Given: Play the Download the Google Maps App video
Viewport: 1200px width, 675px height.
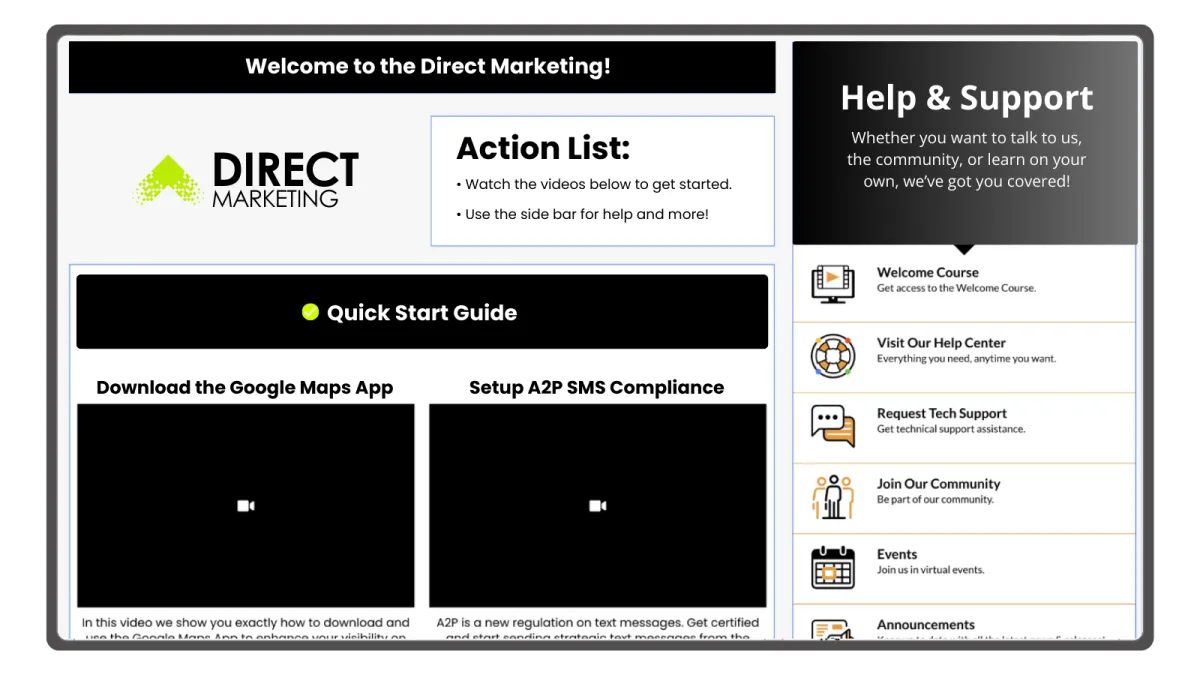Looking at the screenshot, I should [246, 505].
